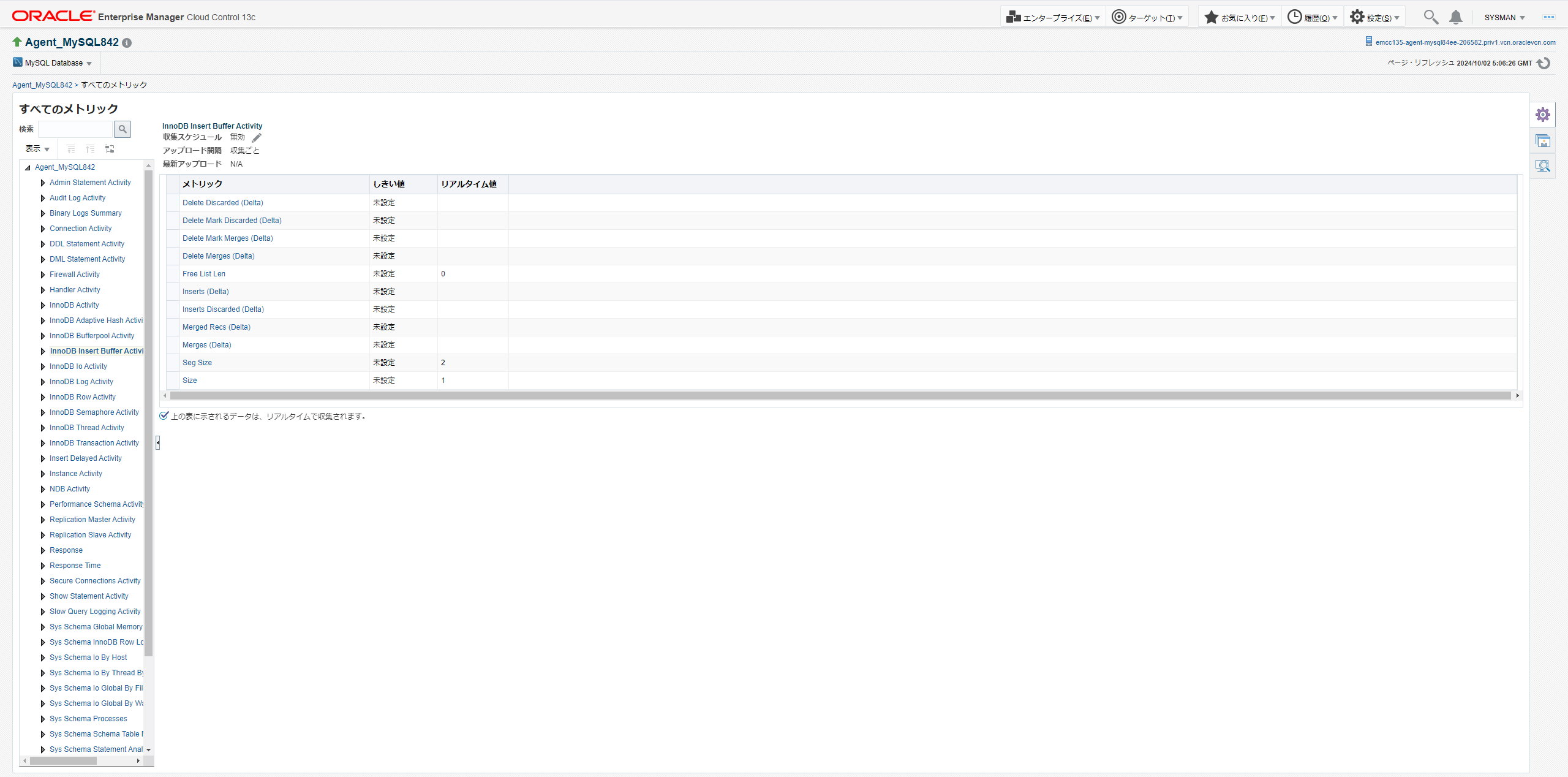1568x777 pixels.
Task: Click the tree hierarchy toolbar icon
Action: 110,149
